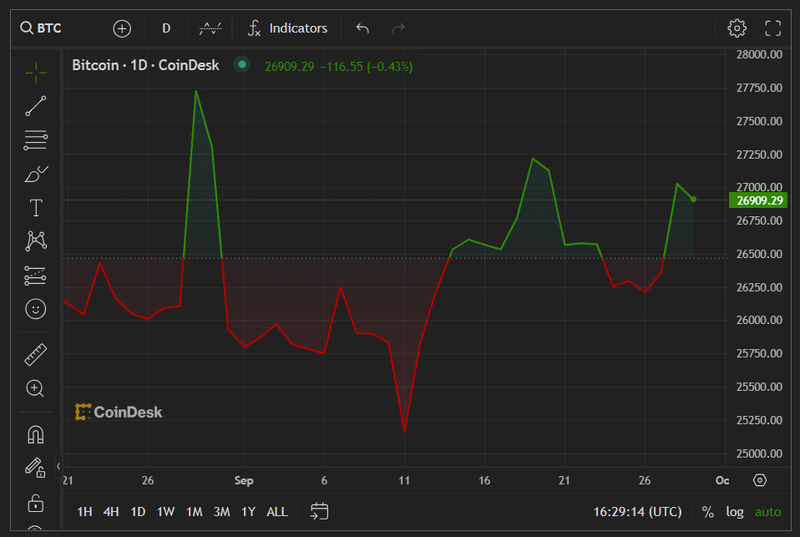800x537 pixels.
Task: Open chart settings gear icon
Action: 737,28
